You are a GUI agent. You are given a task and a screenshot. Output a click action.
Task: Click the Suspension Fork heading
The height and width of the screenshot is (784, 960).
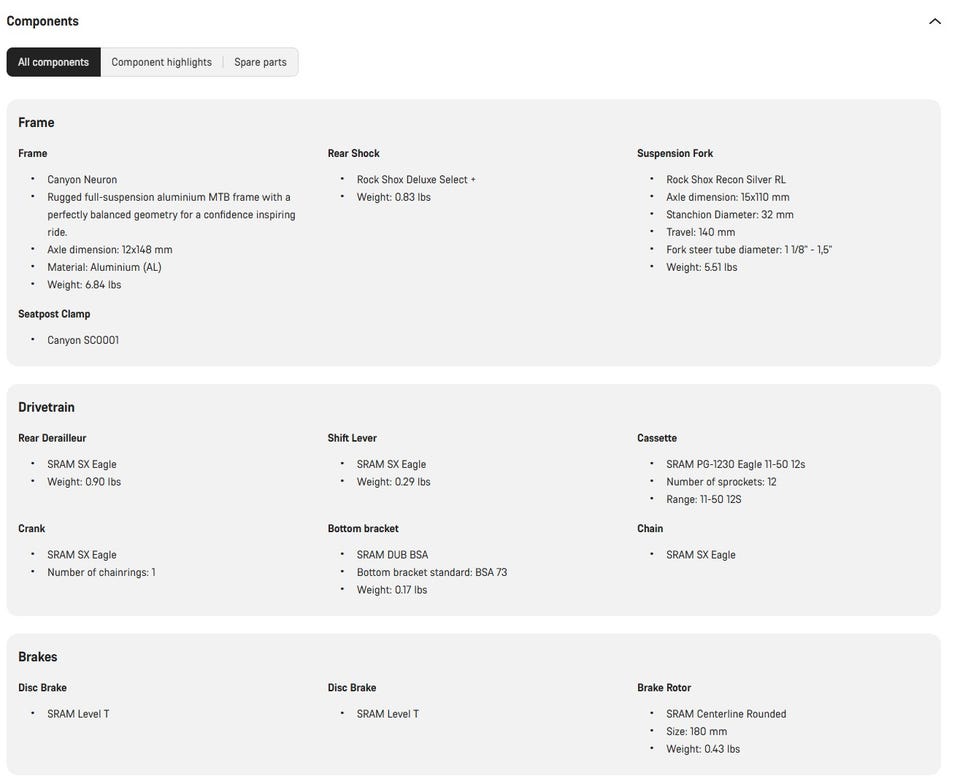[x=675, y=153]
